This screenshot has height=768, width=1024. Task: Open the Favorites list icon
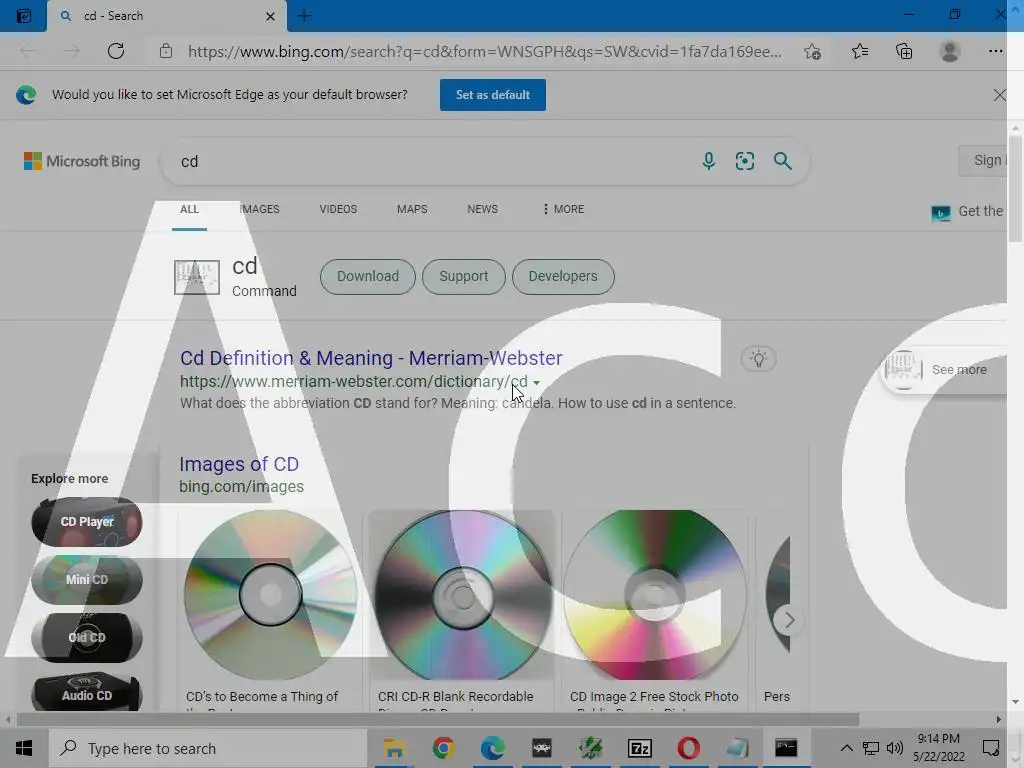tap(860, 51)
